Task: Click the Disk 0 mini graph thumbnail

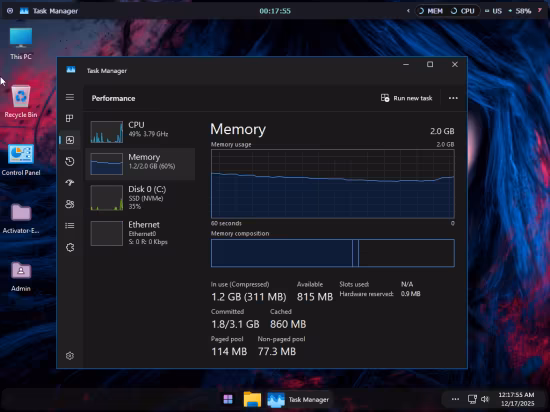Action: 107,198
